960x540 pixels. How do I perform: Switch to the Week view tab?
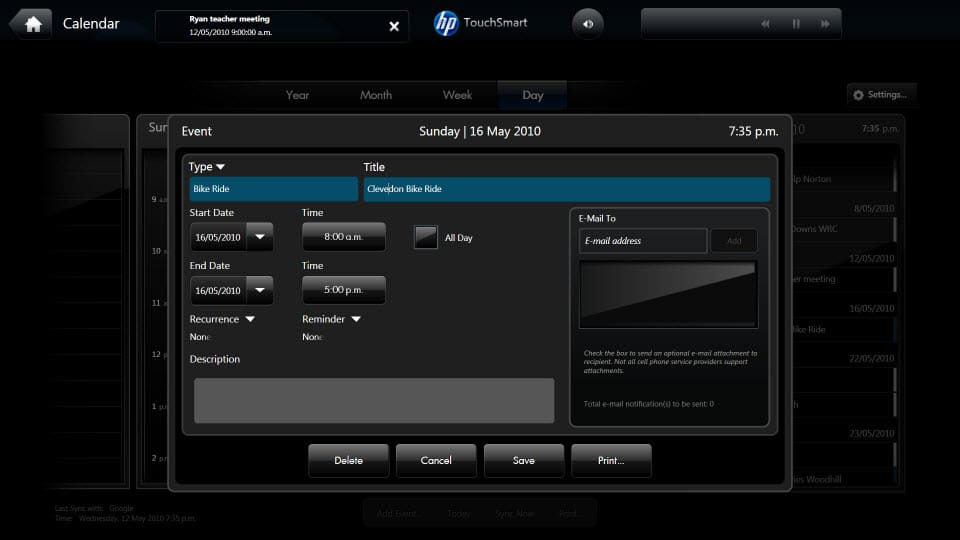[457, 95]
